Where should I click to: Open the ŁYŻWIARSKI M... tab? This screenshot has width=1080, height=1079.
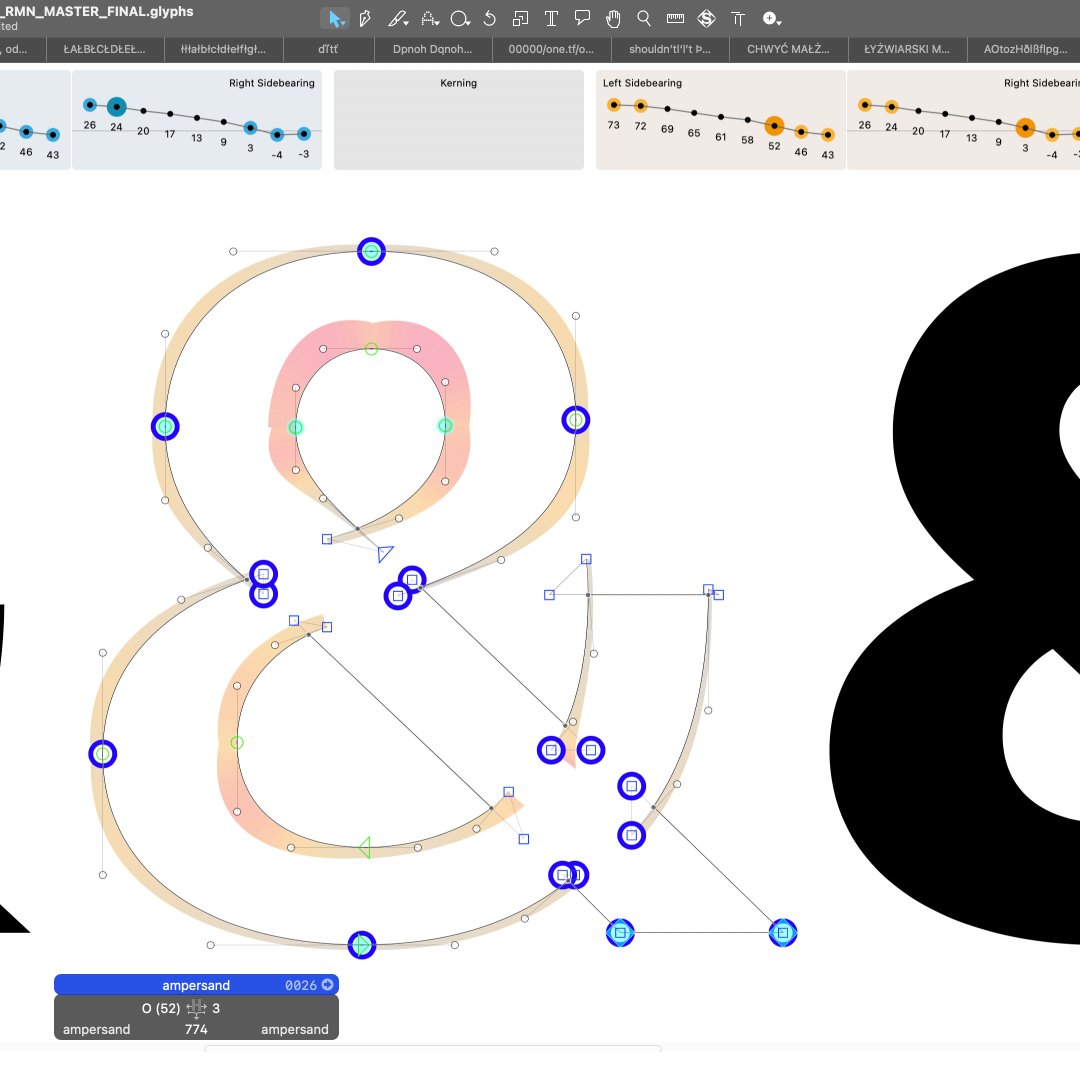[906, 49]
